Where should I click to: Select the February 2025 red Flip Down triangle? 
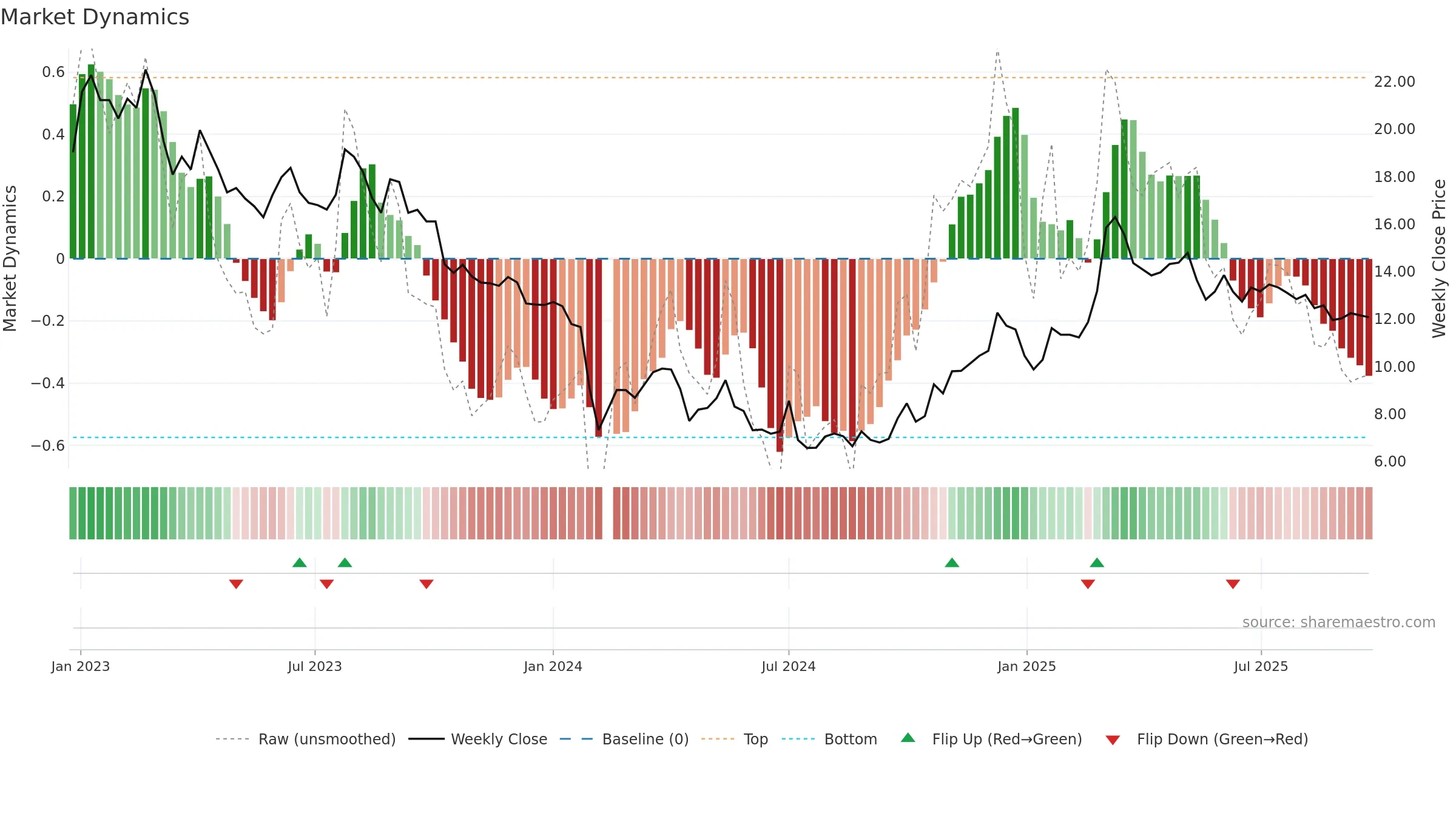coord(1088,584)
